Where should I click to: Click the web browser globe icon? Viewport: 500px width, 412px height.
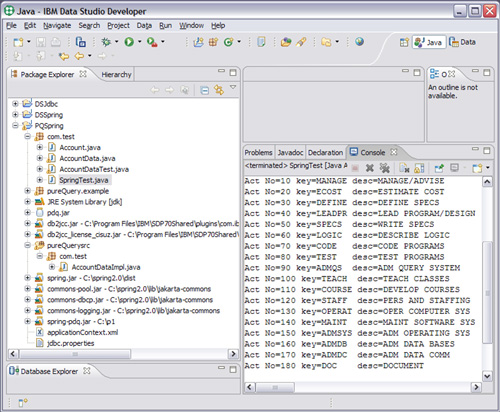point(359,42)
